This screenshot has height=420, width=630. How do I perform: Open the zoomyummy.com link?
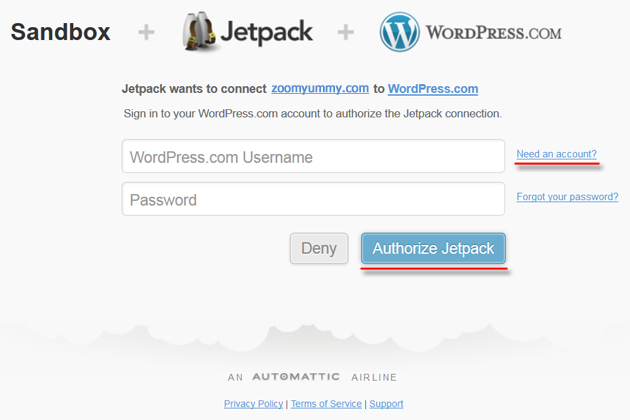[320, 88]
